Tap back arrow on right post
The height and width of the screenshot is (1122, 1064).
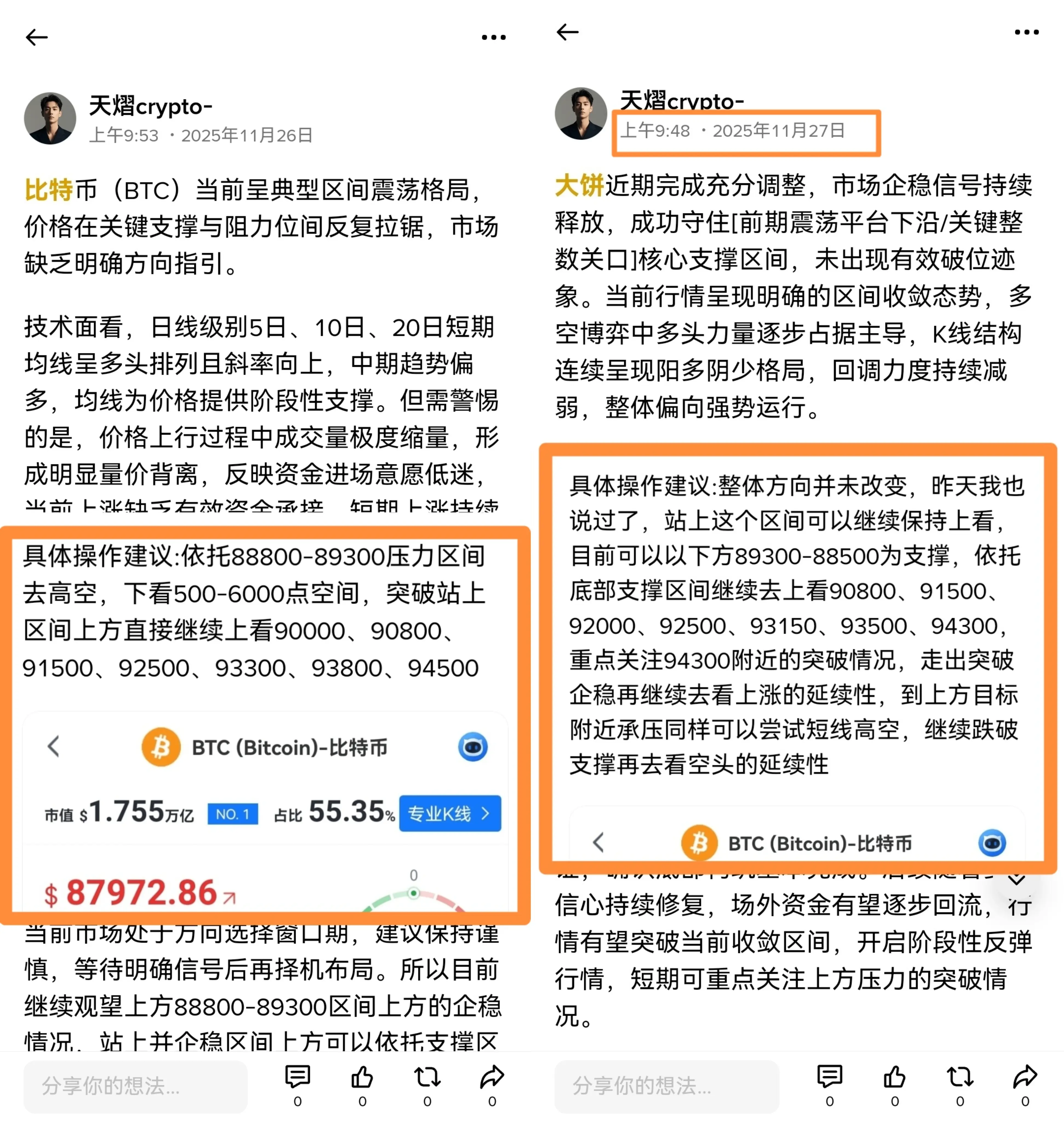click(x=567, y=32)
